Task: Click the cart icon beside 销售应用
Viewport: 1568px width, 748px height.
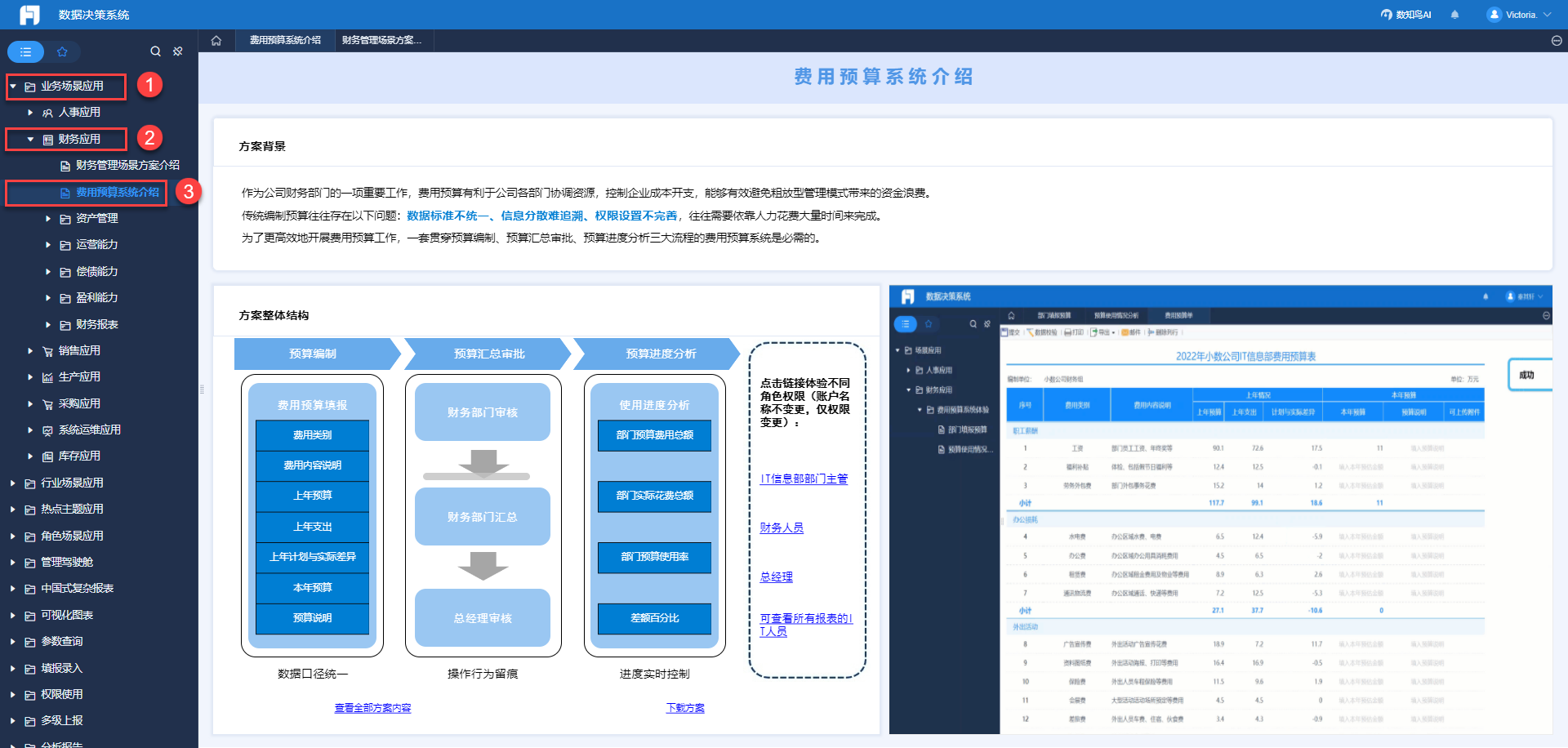Action: [x=47, y=351]
